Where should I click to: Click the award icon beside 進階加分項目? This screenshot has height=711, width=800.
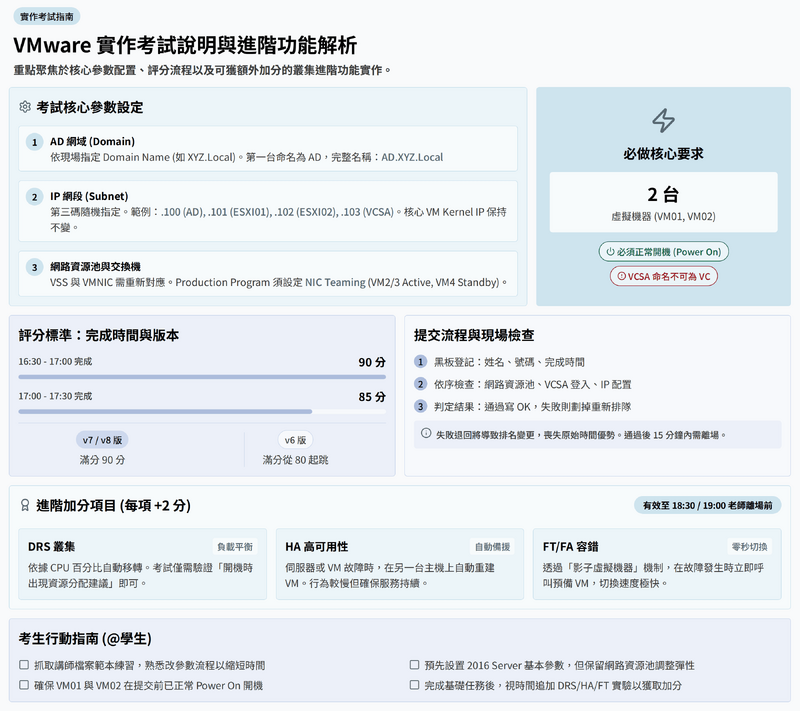point(25,506)
